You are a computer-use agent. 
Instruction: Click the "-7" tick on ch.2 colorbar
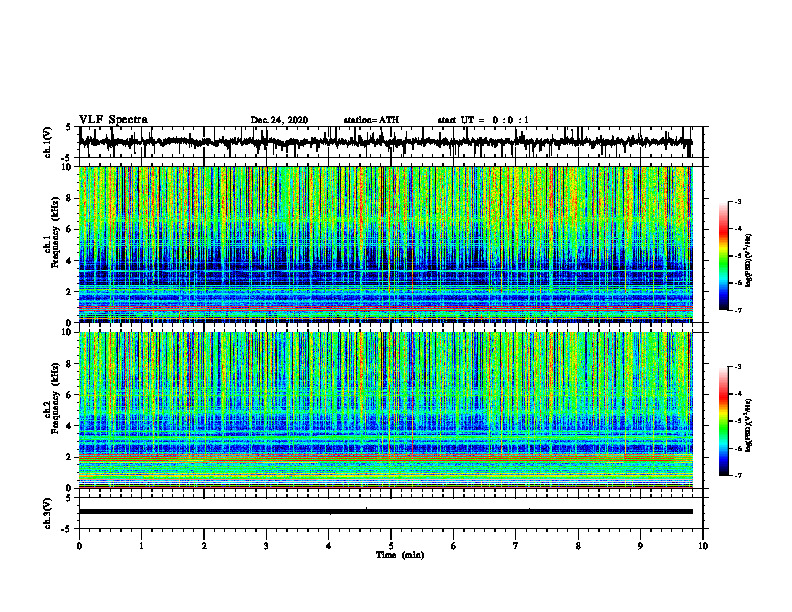738,476
